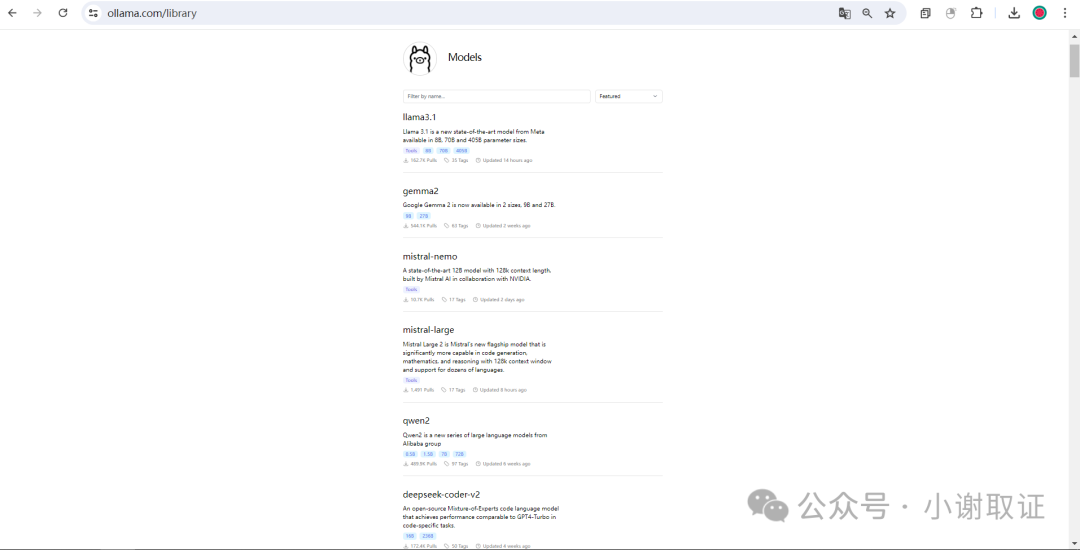Viewport: 1080px width, 550px height.
Task: Click the 7B tag under qwen2
Action: click(444, 454)
